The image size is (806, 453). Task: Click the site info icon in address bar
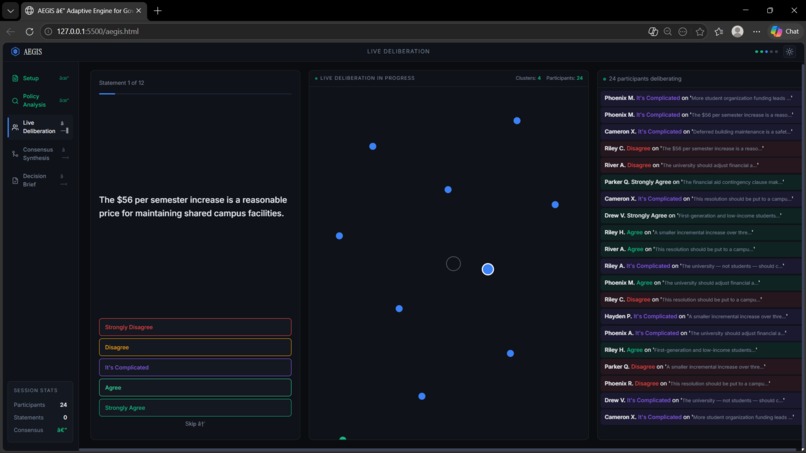(x=48, y=31)
